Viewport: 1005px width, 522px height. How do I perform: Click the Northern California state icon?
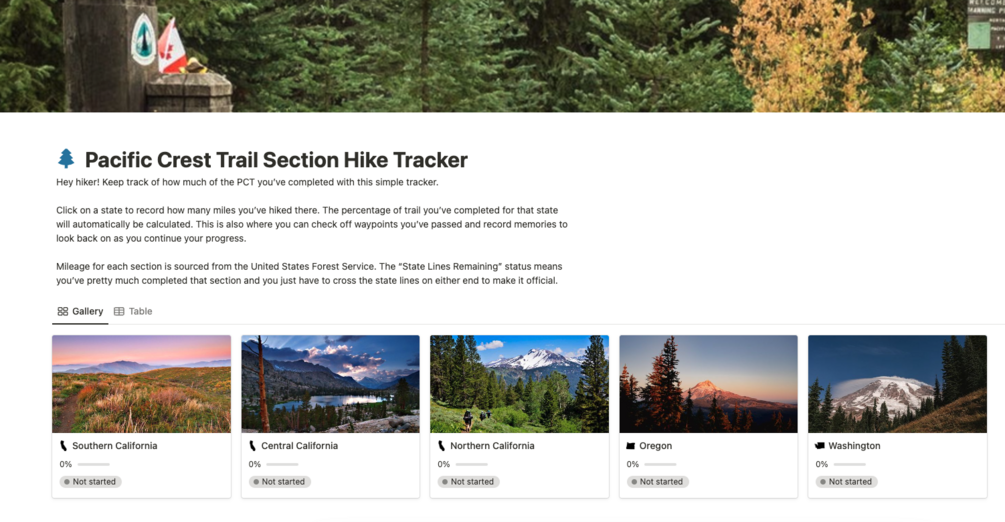pos(442,446)
